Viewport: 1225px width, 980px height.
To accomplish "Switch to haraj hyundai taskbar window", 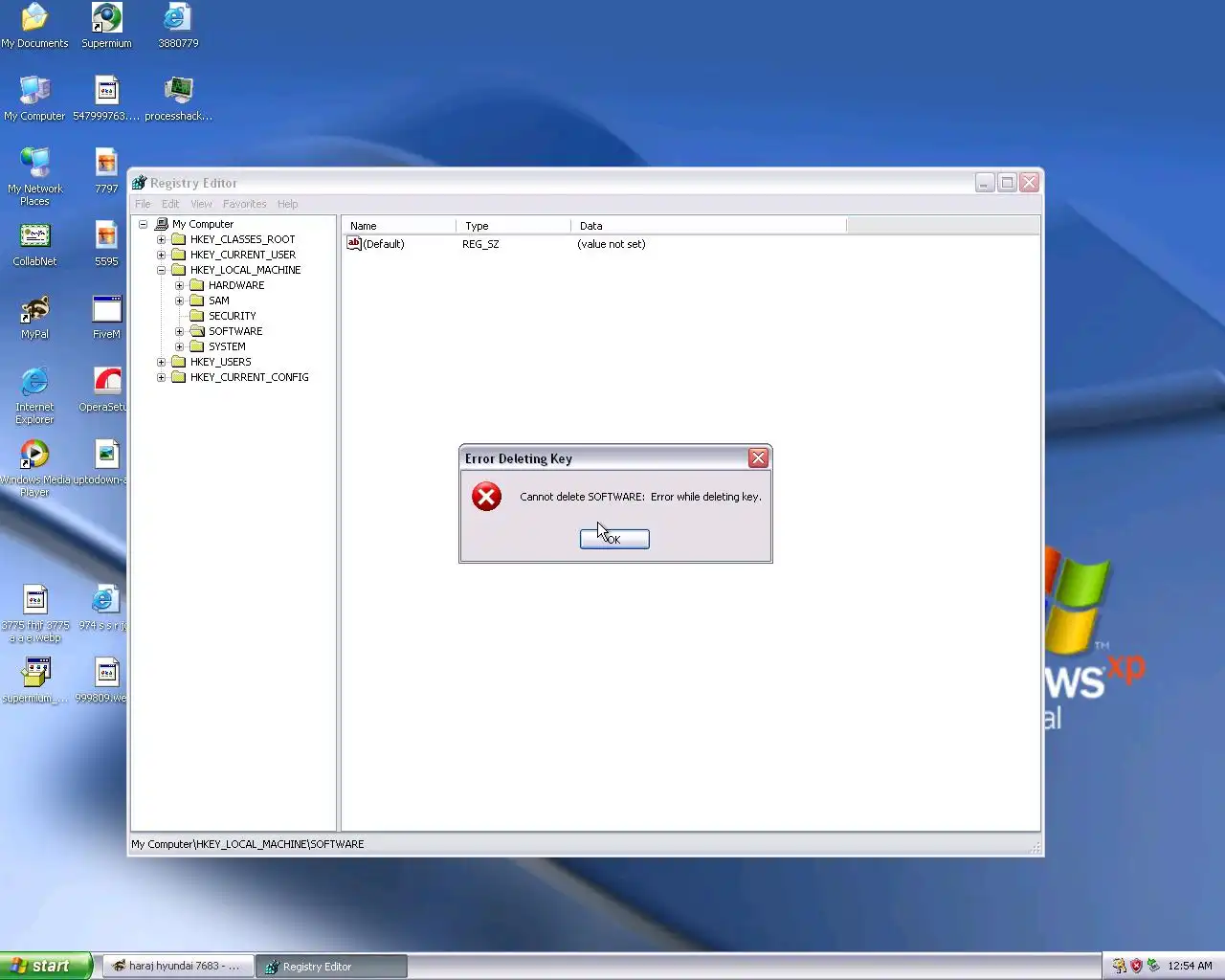I will tap(178, 967).
